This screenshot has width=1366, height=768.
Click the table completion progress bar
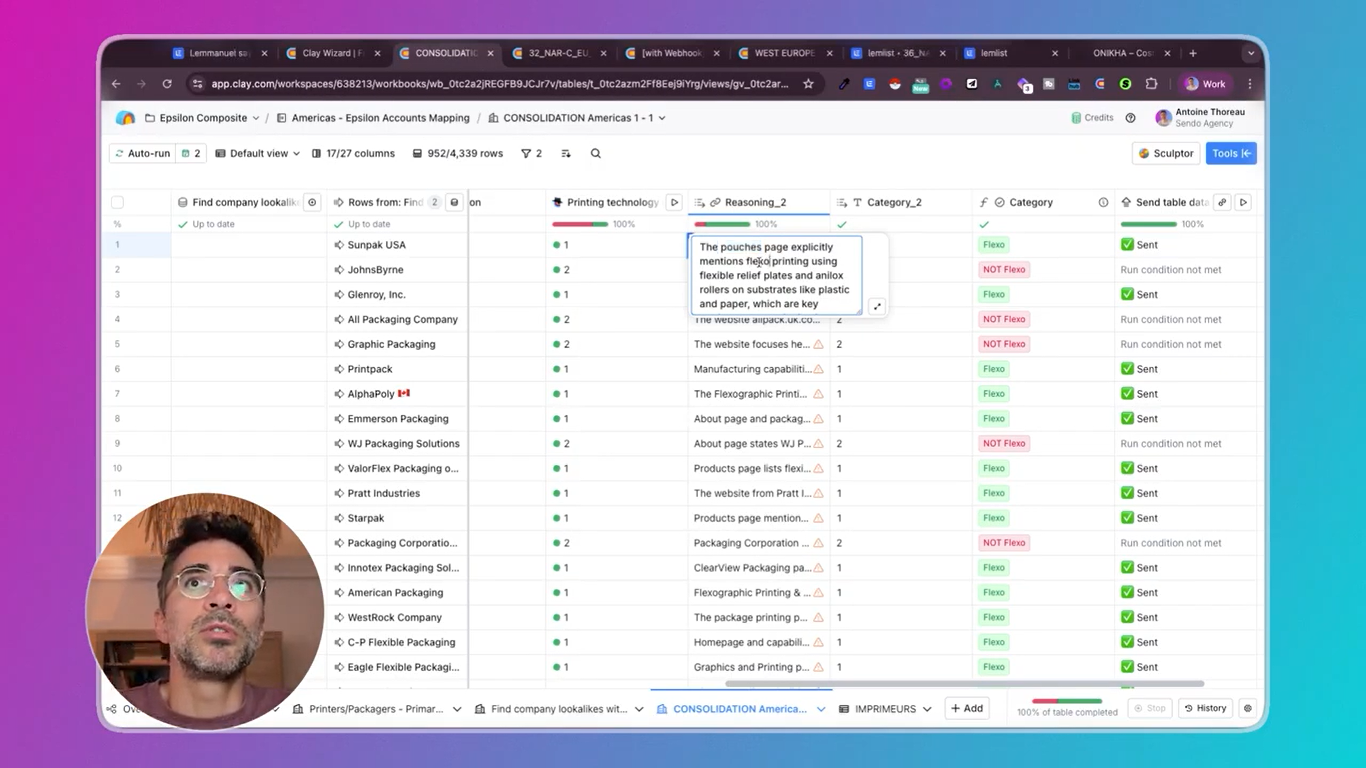[x=1066, y=701]
